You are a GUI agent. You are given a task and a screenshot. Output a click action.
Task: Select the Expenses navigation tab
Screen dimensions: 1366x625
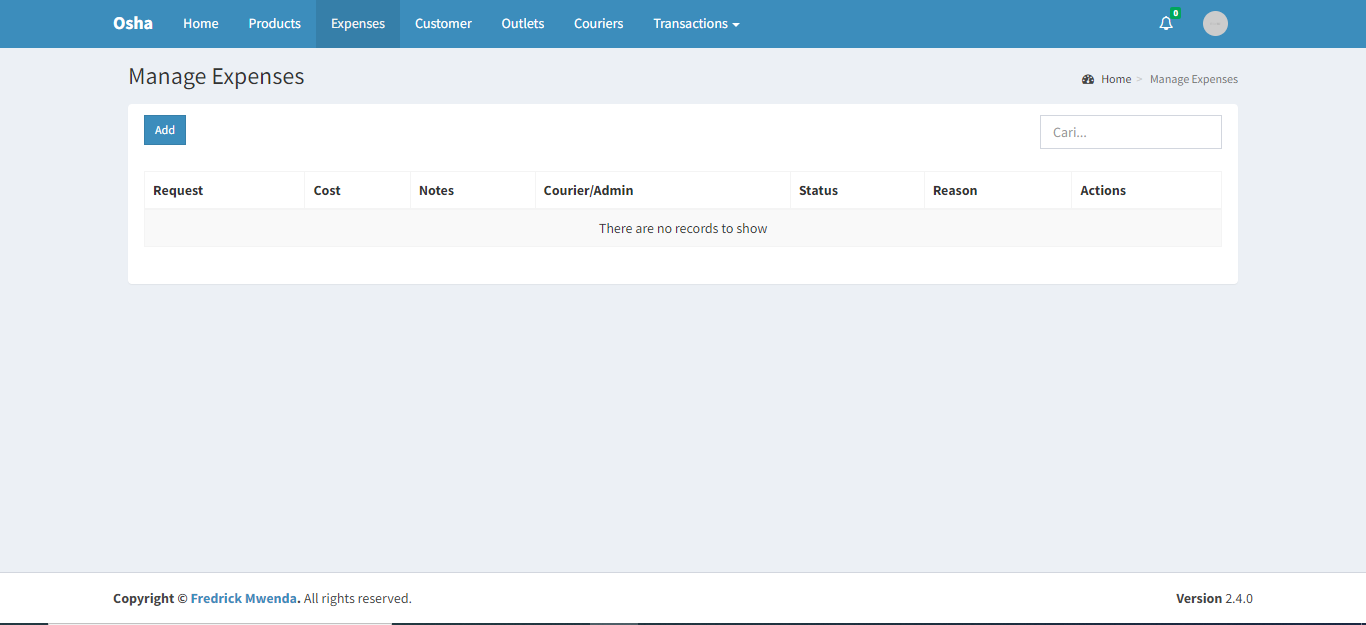point(358,24)
